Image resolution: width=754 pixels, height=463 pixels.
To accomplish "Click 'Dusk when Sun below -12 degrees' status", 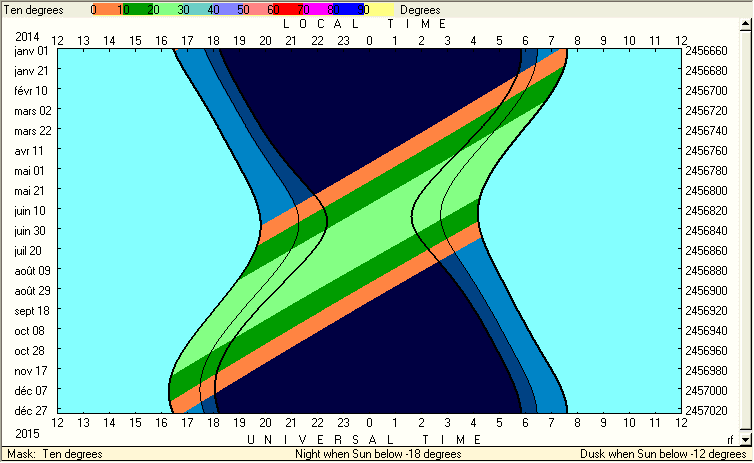I will click(663, 454).
